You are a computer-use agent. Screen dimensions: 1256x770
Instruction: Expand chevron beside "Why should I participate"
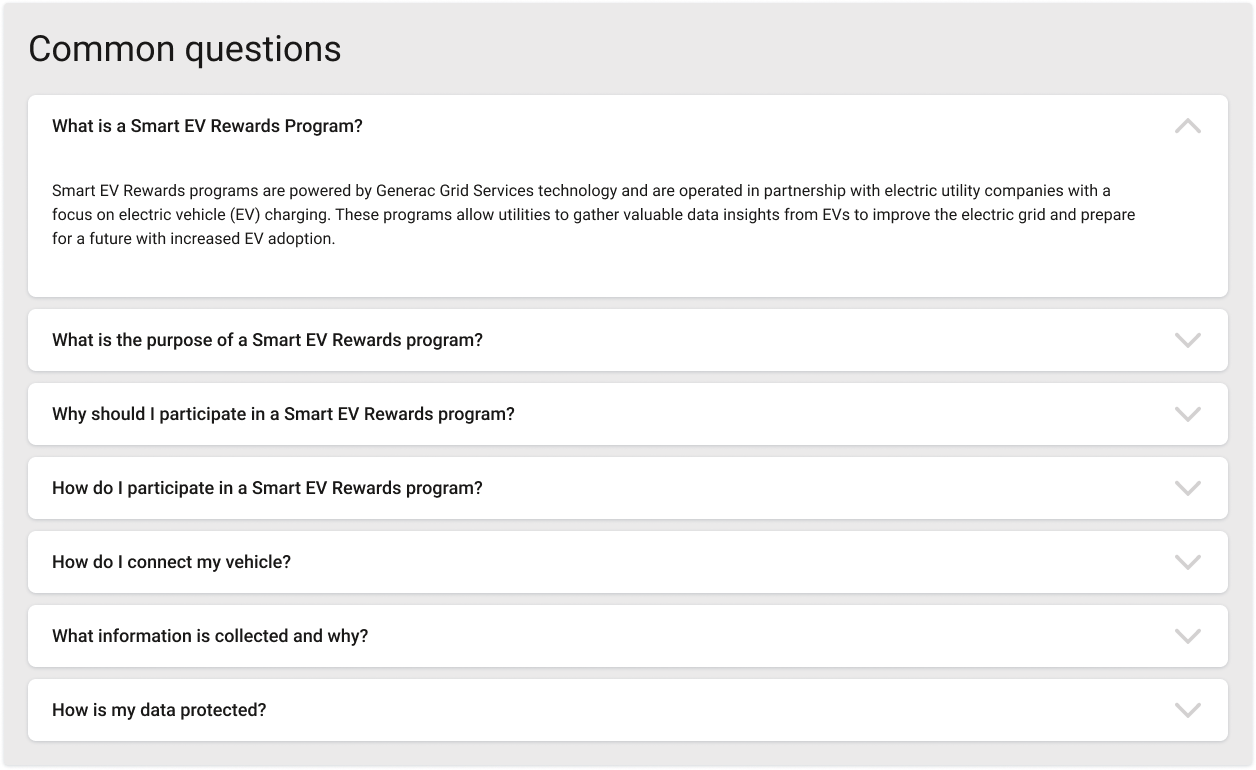[1187, 414]
